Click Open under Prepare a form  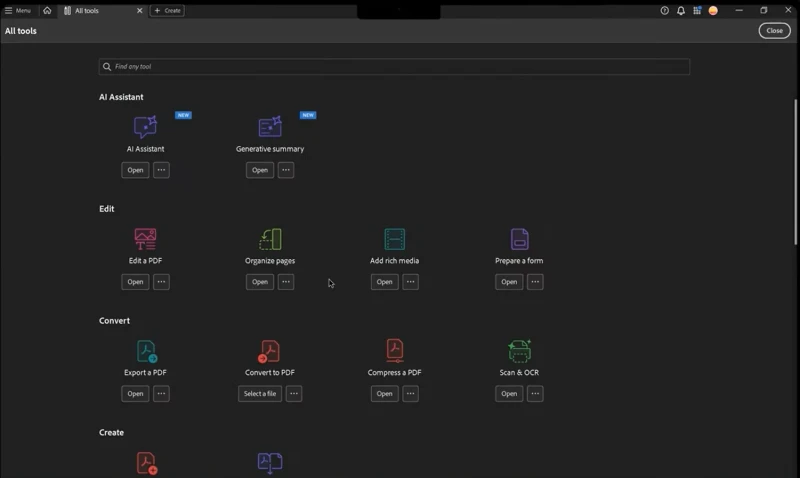pos(509,282)
